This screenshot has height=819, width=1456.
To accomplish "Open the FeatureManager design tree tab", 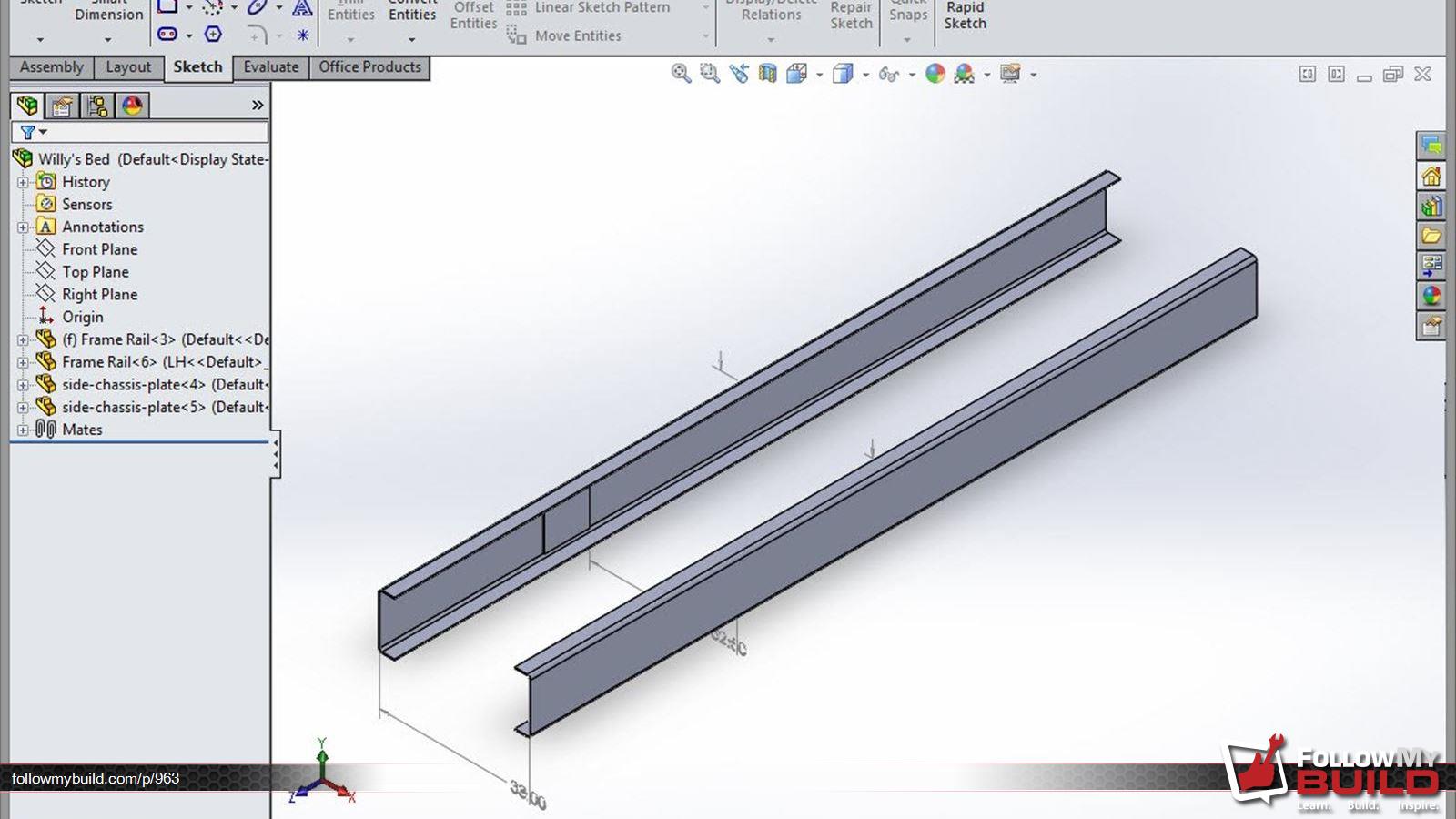I will [27, 106].
